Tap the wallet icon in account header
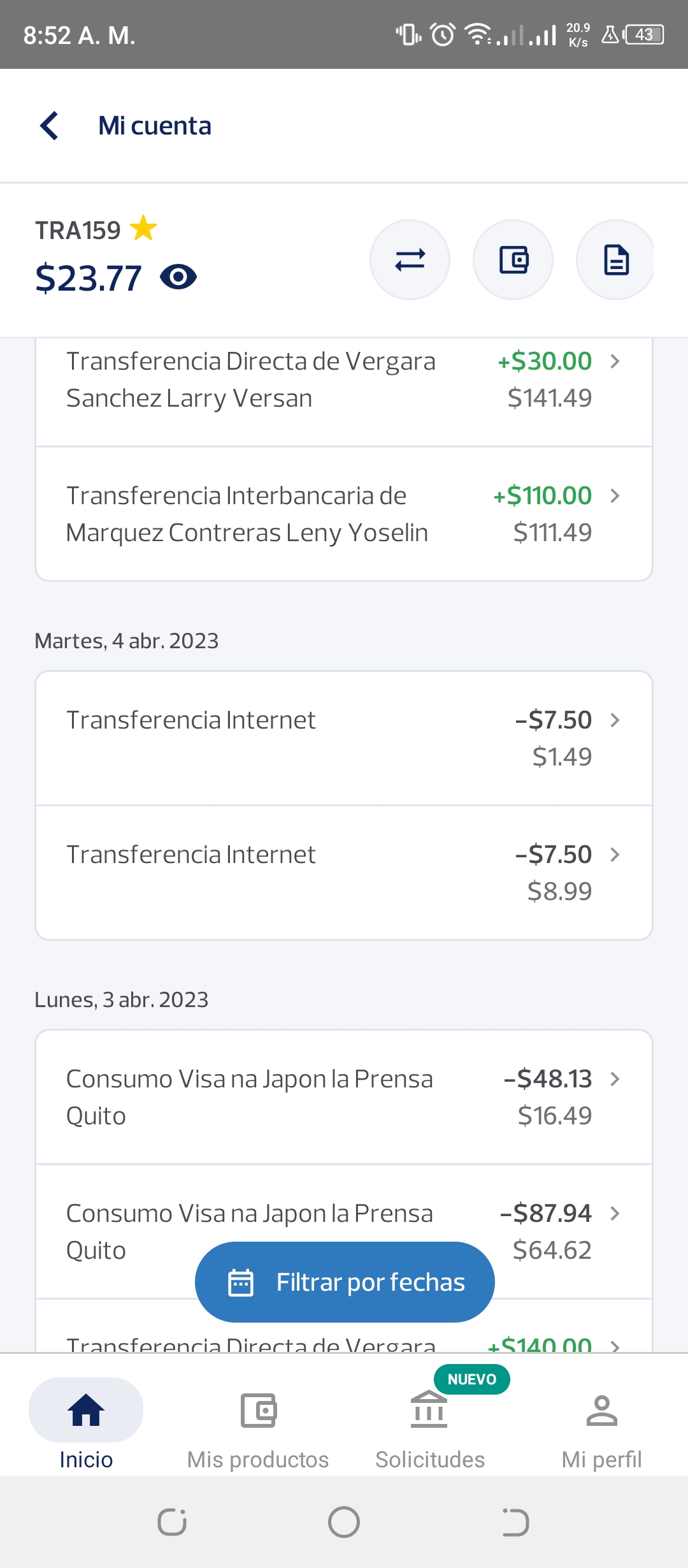Viewport: 688px width, 1568px height. (513, 260)
